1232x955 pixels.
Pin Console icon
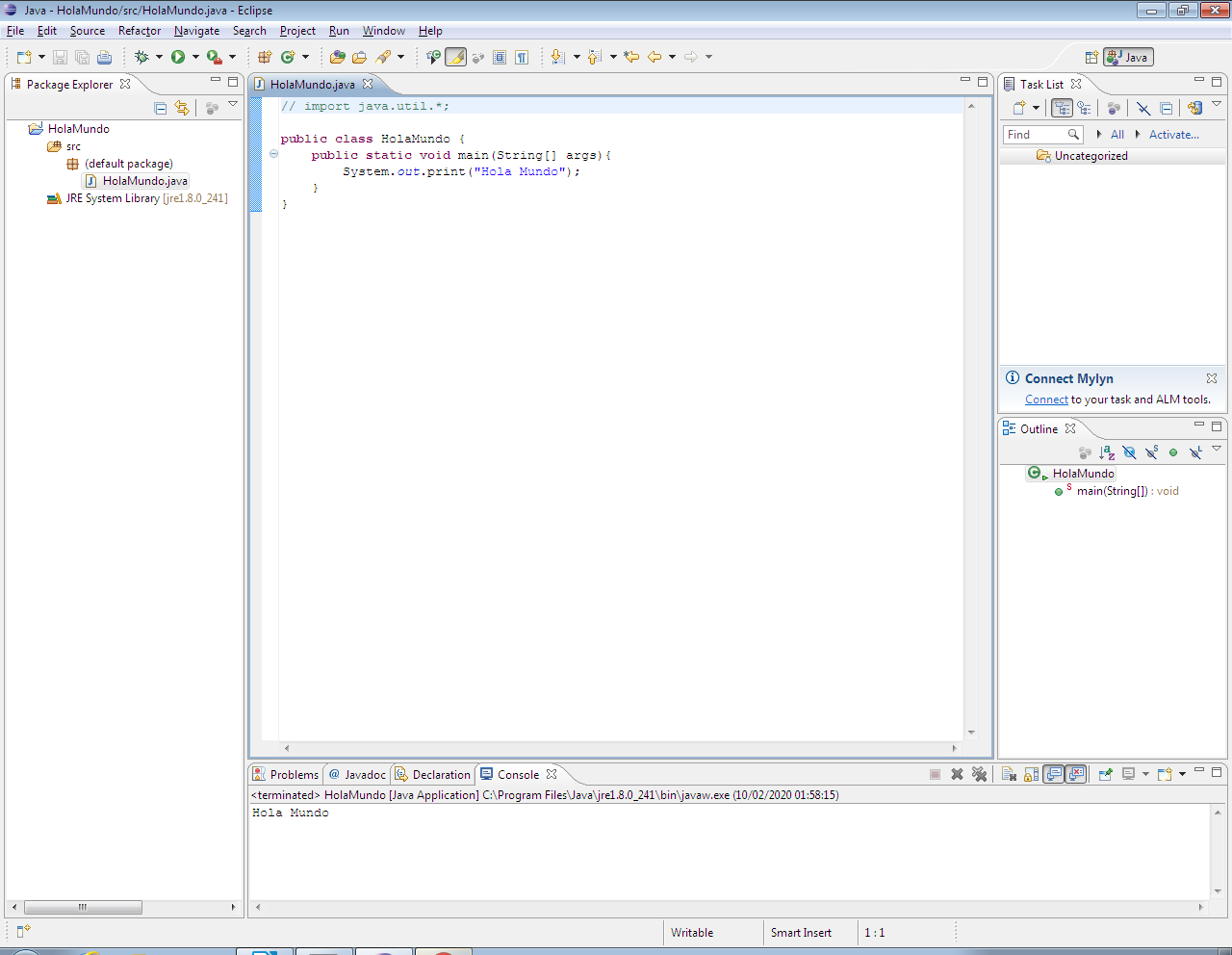pos(1105,774)
